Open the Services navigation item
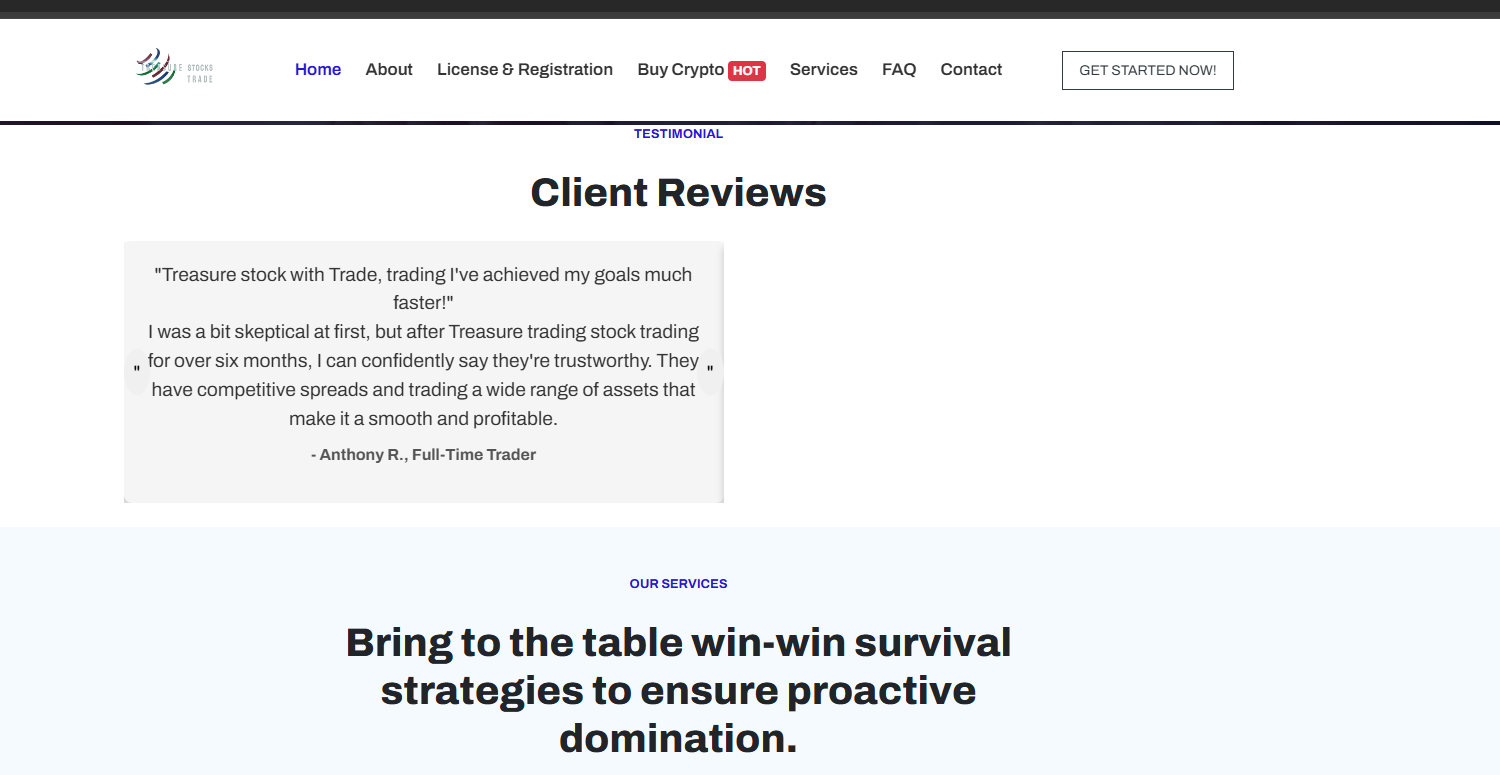 (x=824, y=70)
